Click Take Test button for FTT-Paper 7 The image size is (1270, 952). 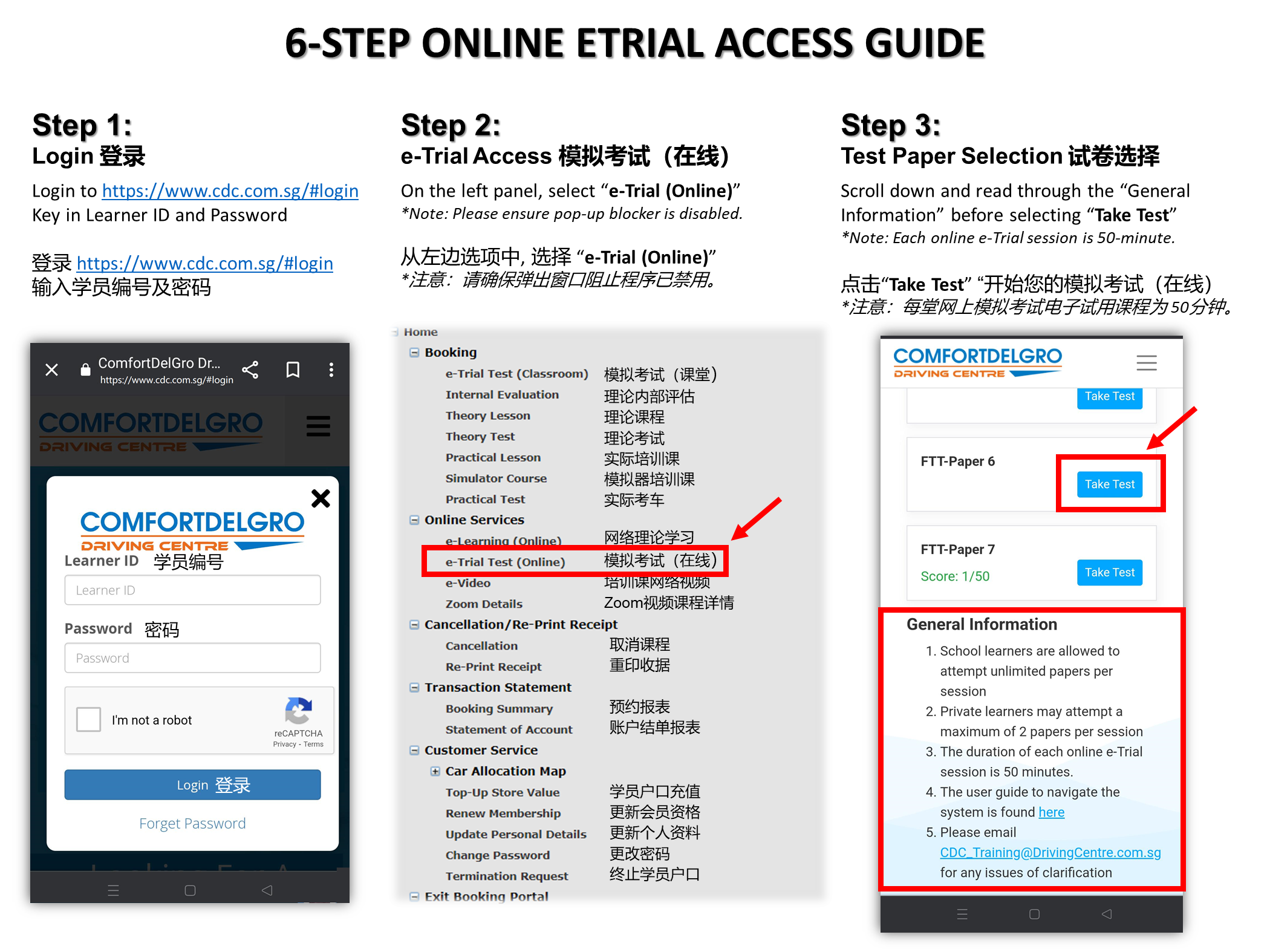tap(1109, 571)
